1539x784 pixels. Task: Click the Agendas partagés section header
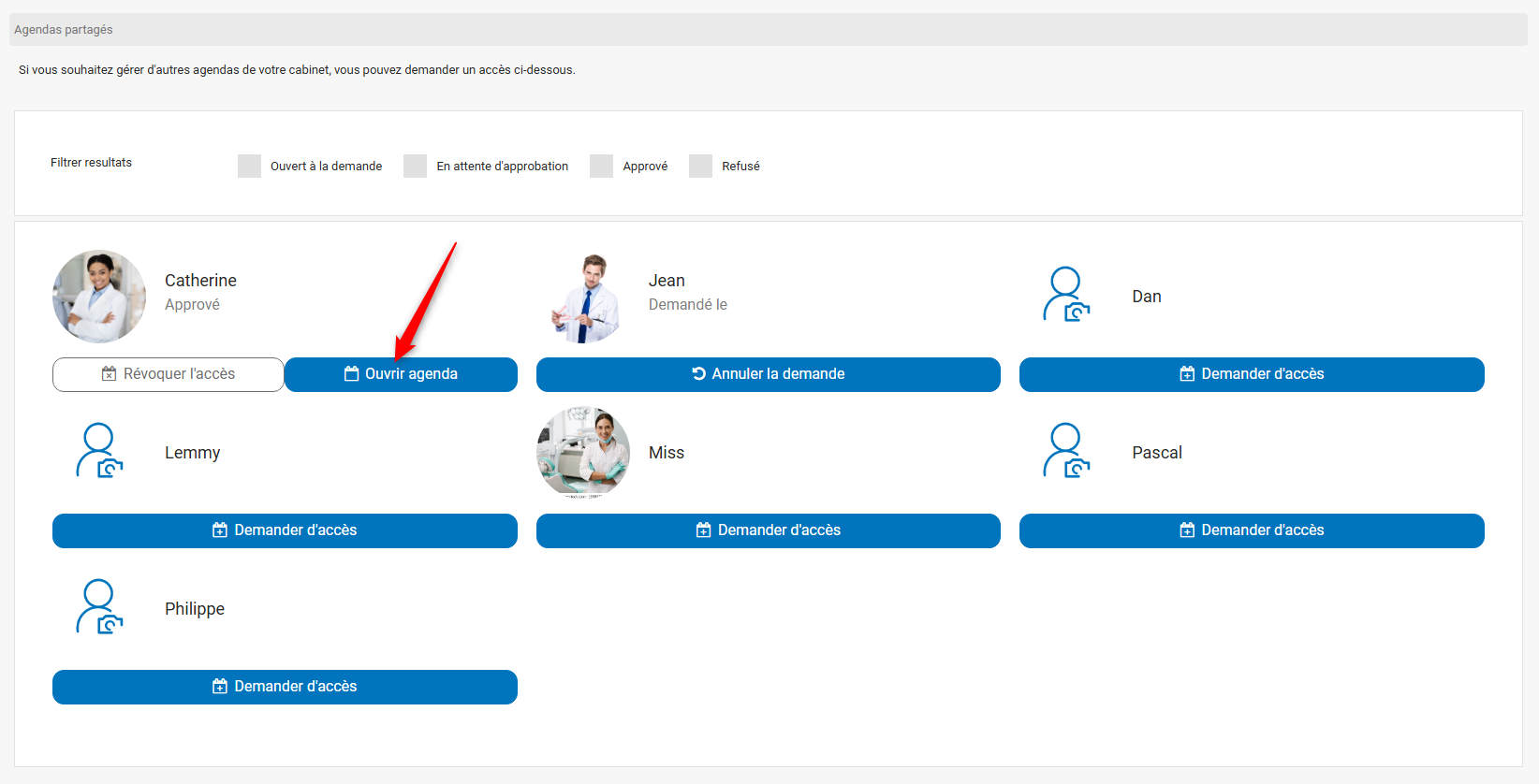(x=64, y=30)
